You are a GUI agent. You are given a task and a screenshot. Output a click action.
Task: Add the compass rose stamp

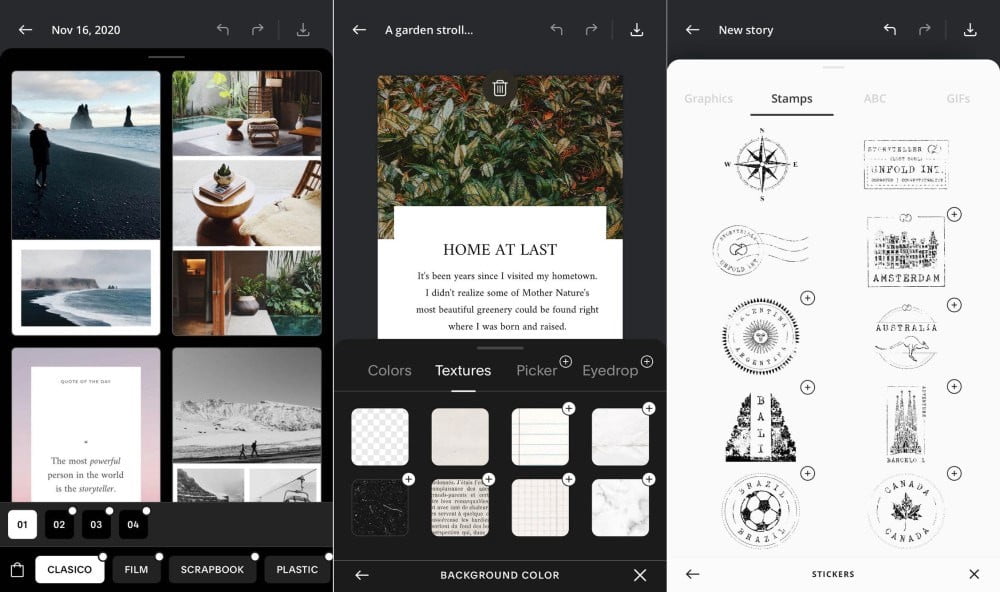click(761, 165)
